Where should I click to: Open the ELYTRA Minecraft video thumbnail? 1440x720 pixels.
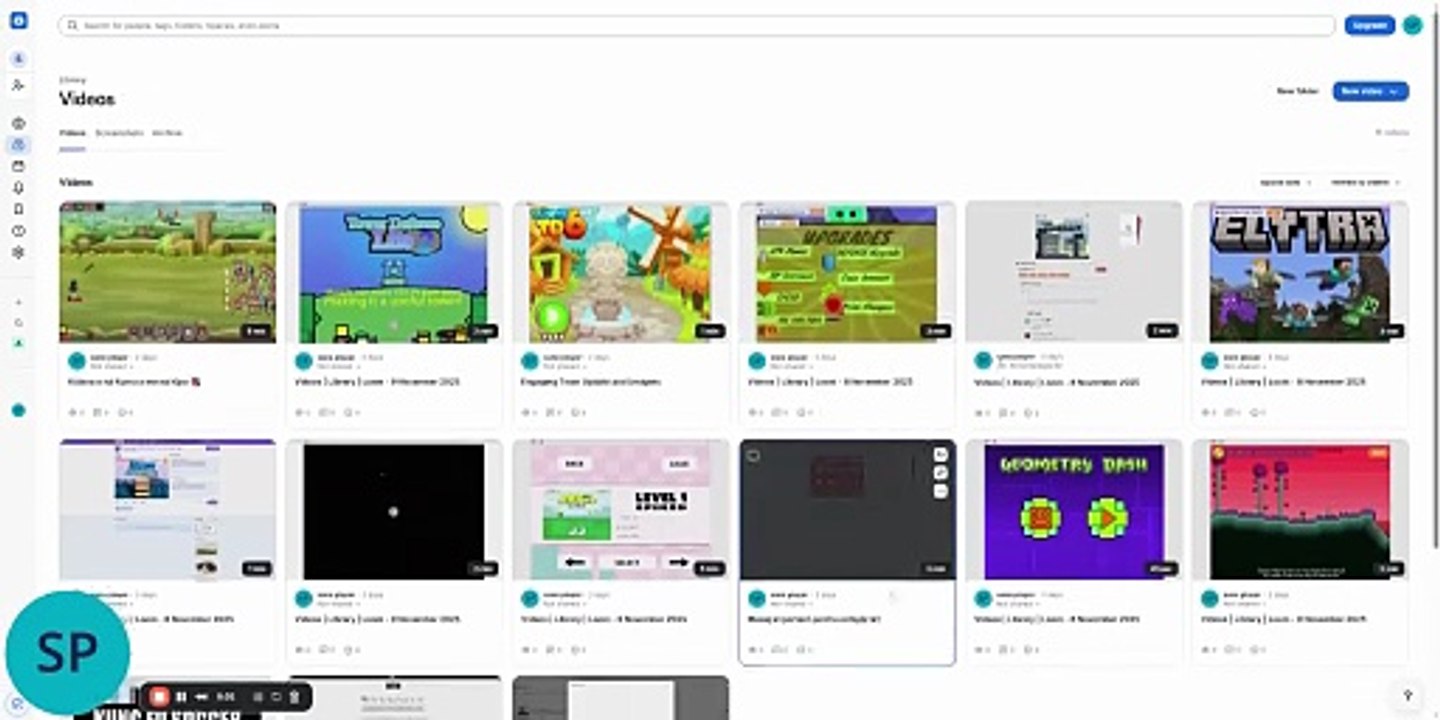(x=1300, y=272)
